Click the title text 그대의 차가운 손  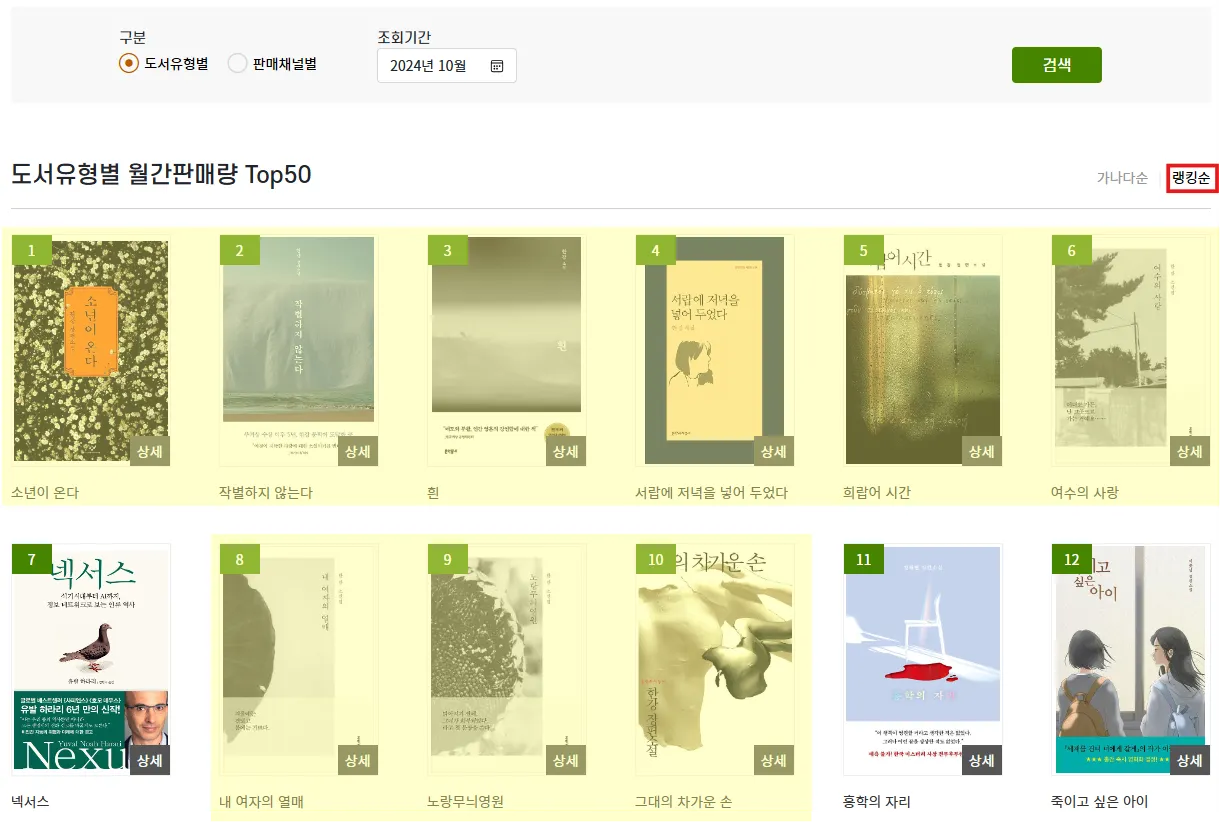(x=684, y=802)
